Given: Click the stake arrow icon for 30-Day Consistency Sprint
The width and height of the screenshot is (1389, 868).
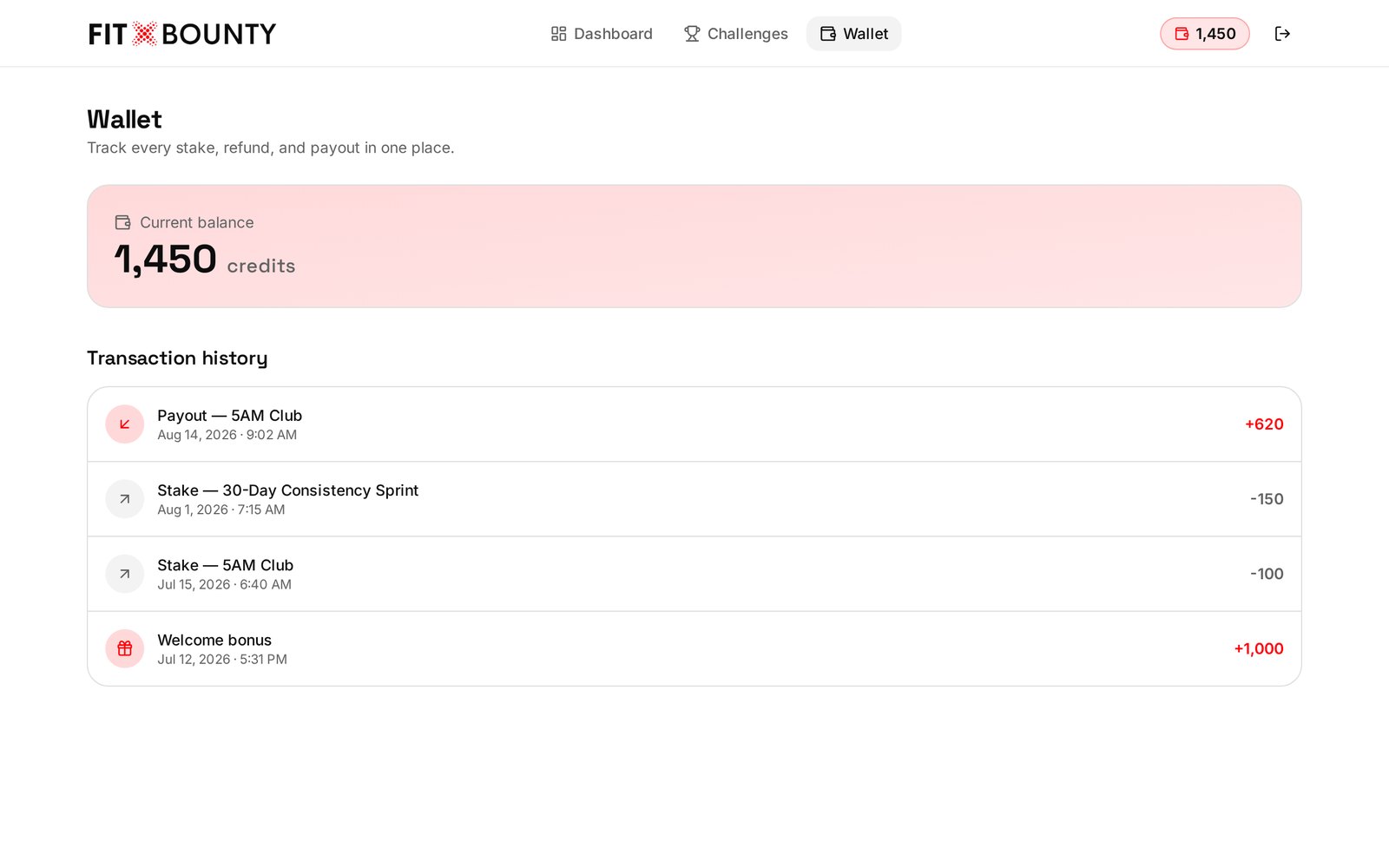Looking at the screenshot, I should (x=125, y=499).
